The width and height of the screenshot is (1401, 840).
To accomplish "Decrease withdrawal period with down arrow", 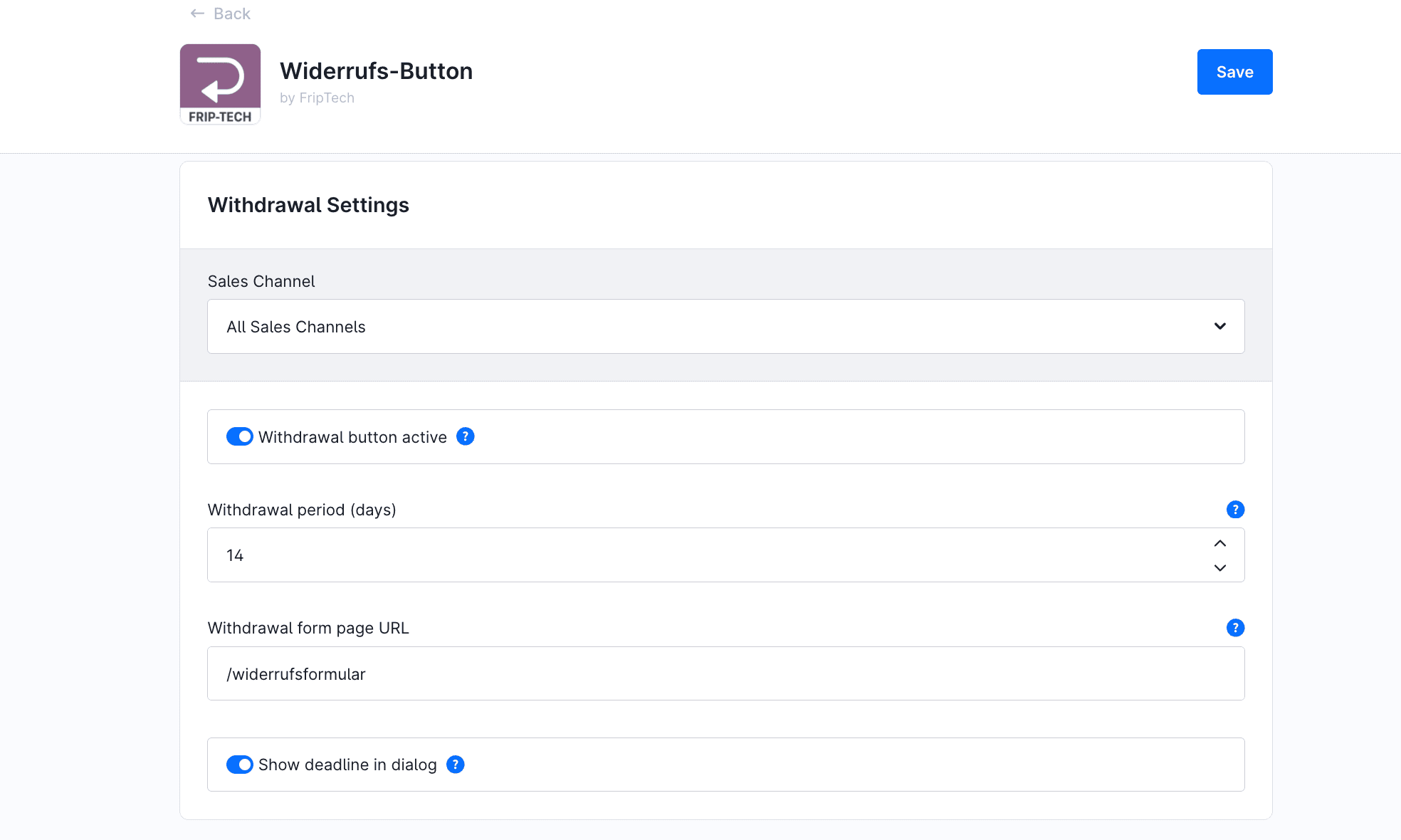I will coord(1220,568).
